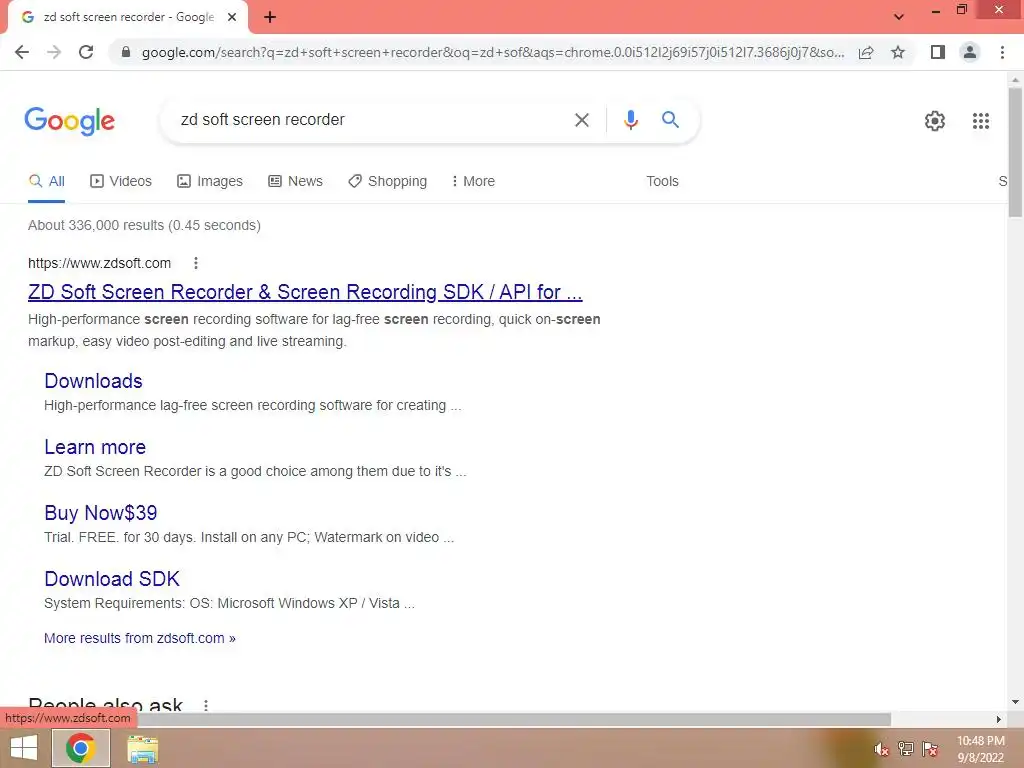Click the vertical scrollbar thumb
Image resolution: width=1024 pixels, height=768 pixels.
coord(1015,152)
